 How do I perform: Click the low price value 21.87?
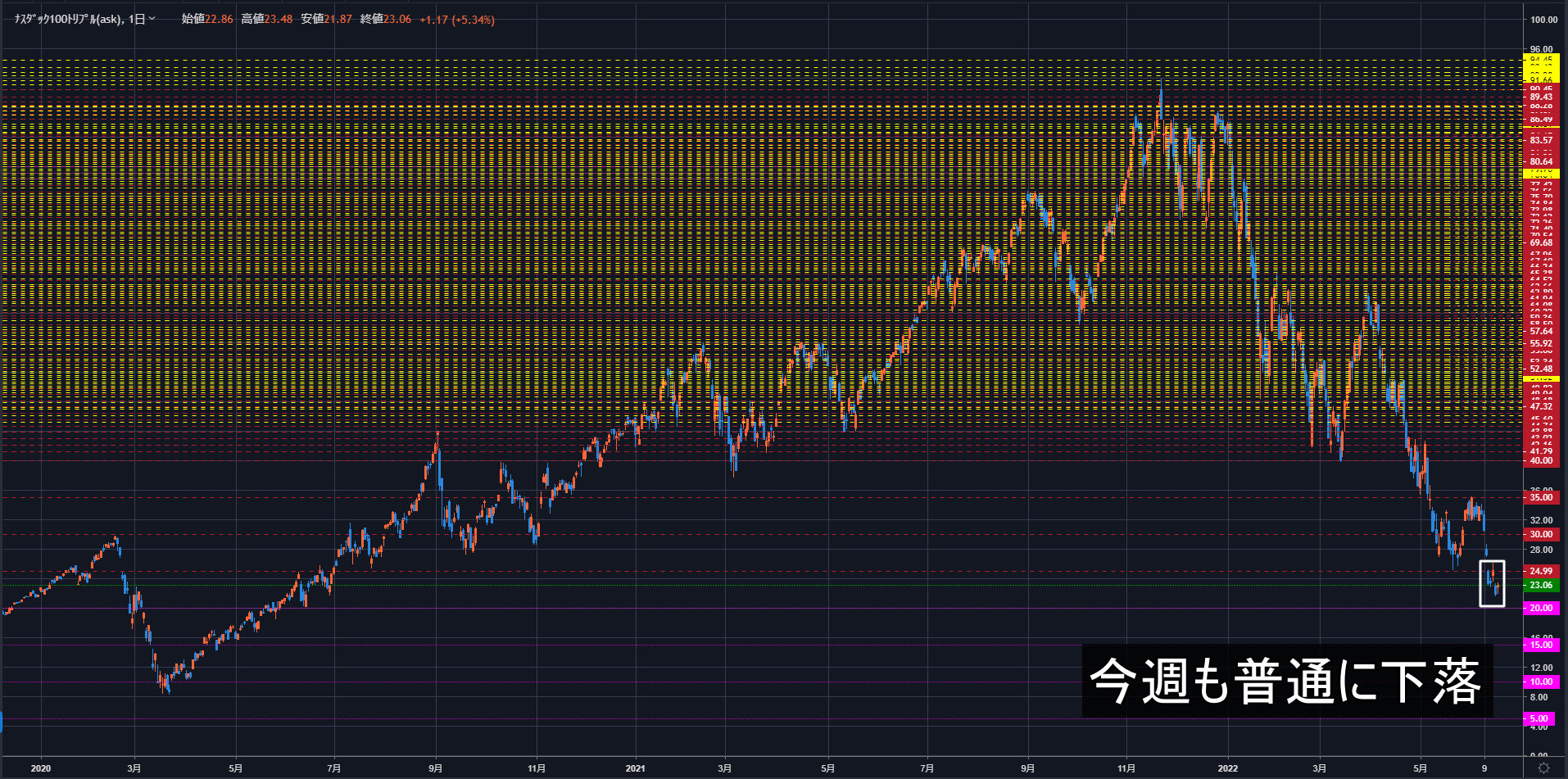pos(338,20)
